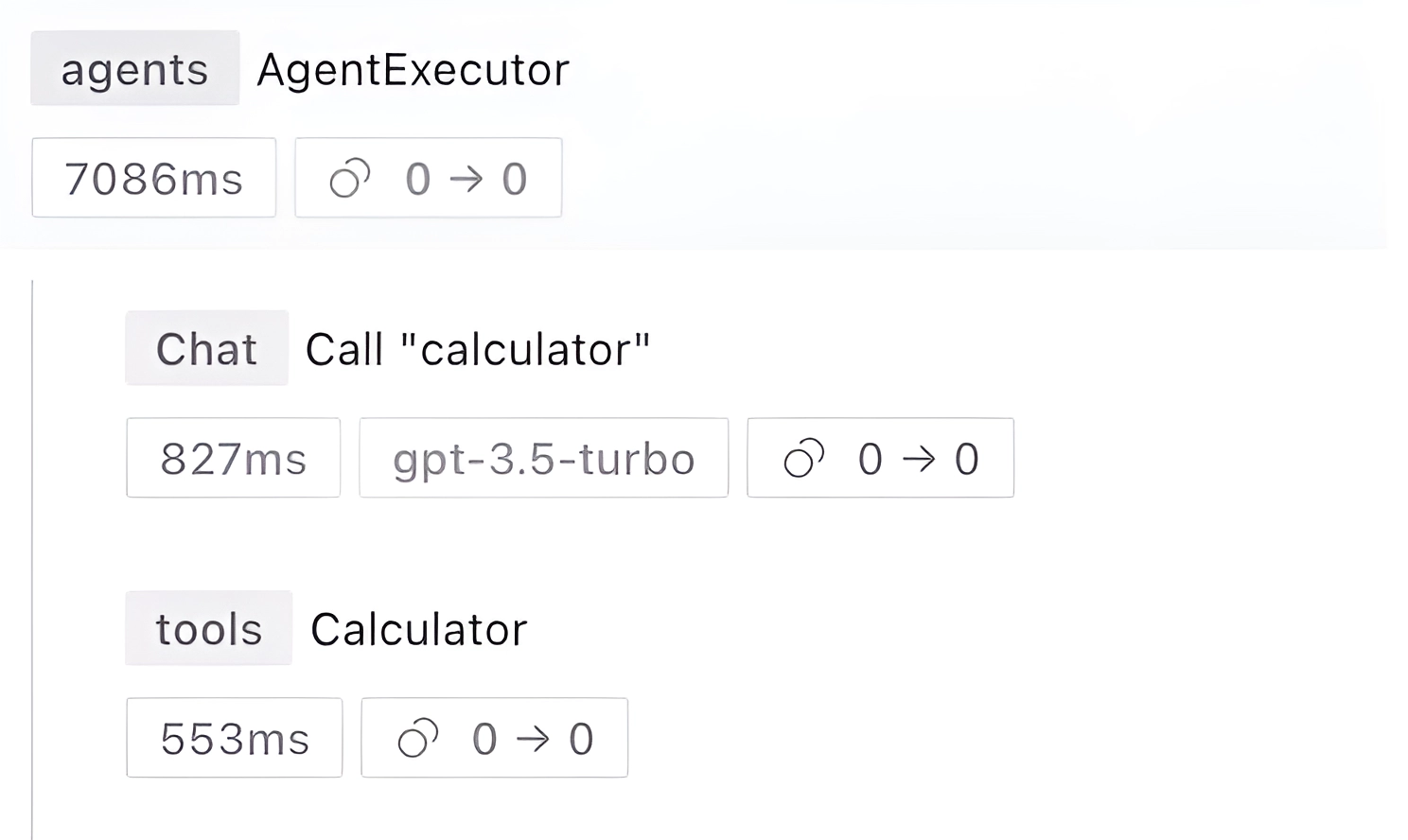Open the Calculator tool step
This screenshot has height=840, width=1408.
[418, 629]
